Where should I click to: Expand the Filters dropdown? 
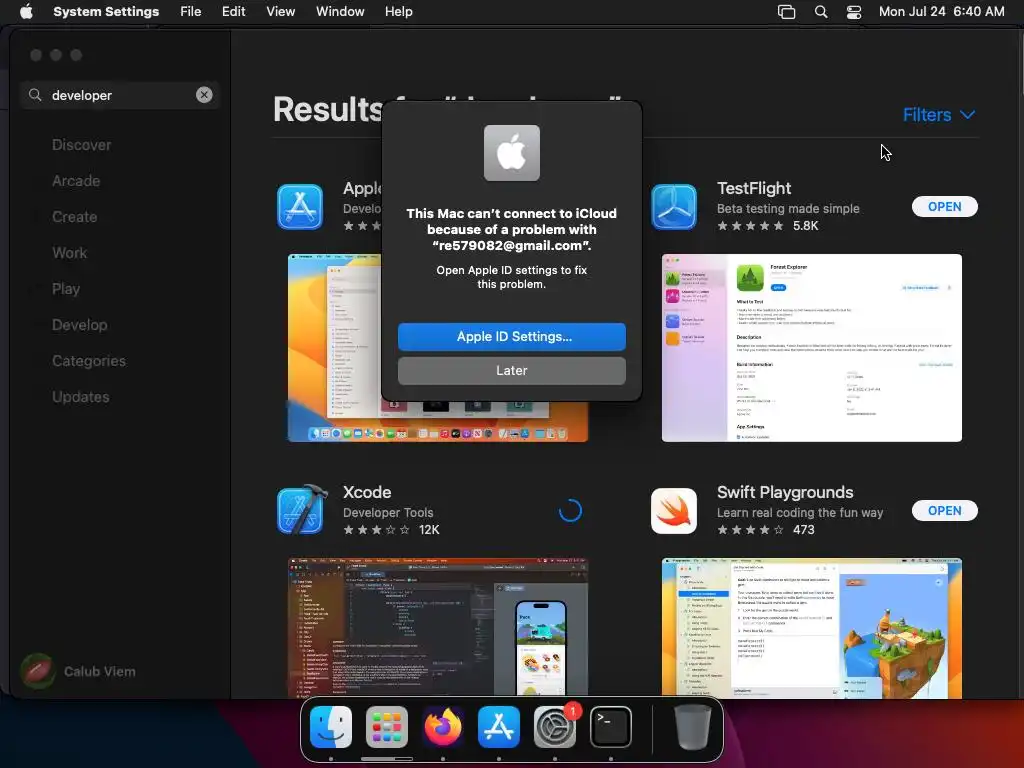click(938, 115)
